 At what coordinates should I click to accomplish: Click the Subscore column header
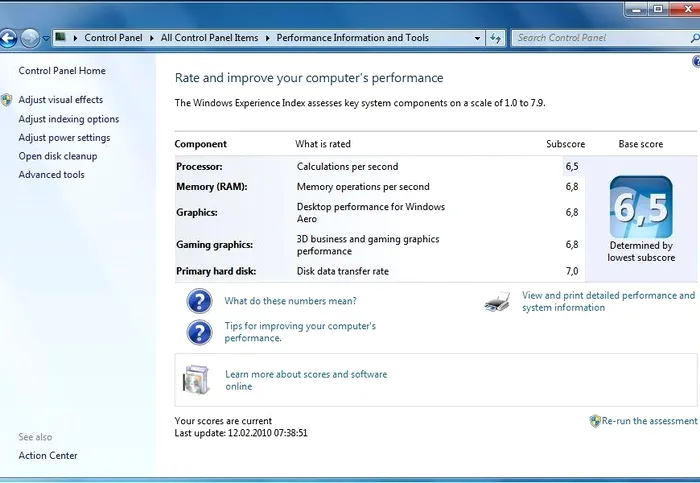[566, 144]
